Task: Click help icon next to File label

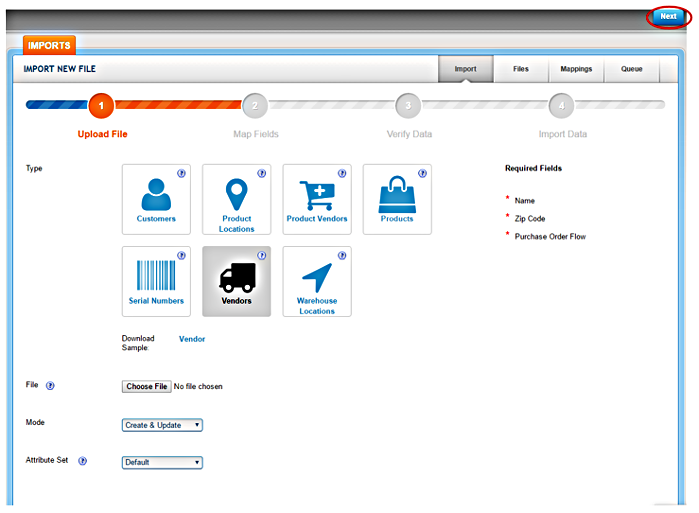Action: (x=50, y=385)
